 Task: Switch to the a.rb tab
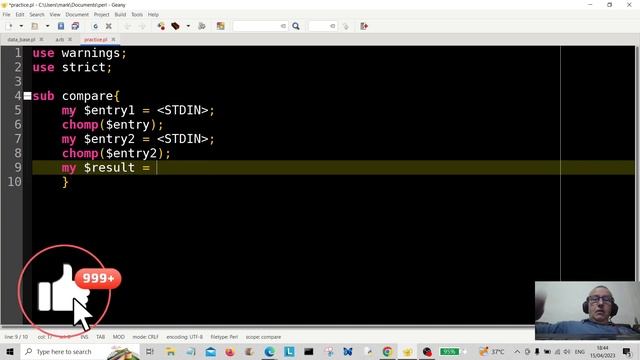[60, 40]
